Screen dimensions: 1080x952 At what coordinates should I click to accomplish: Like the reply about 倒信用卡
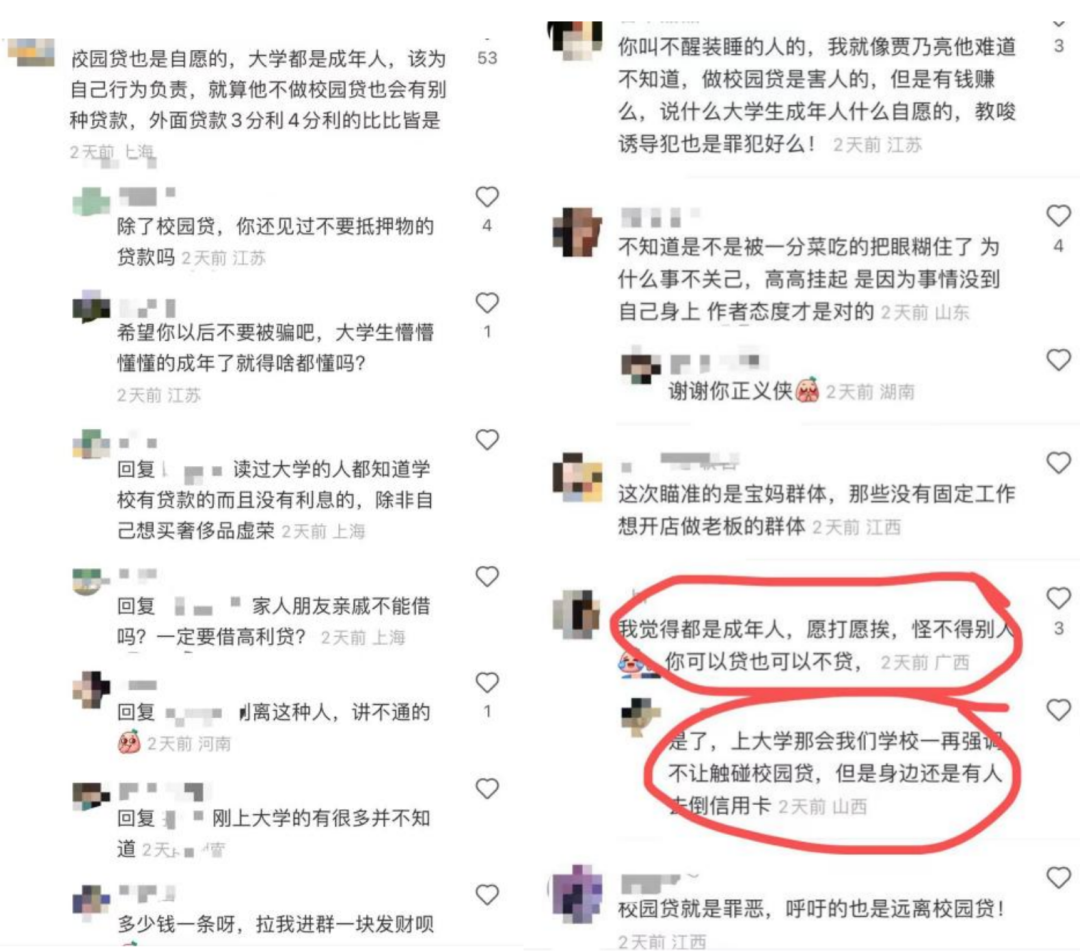pos(1059,710)
